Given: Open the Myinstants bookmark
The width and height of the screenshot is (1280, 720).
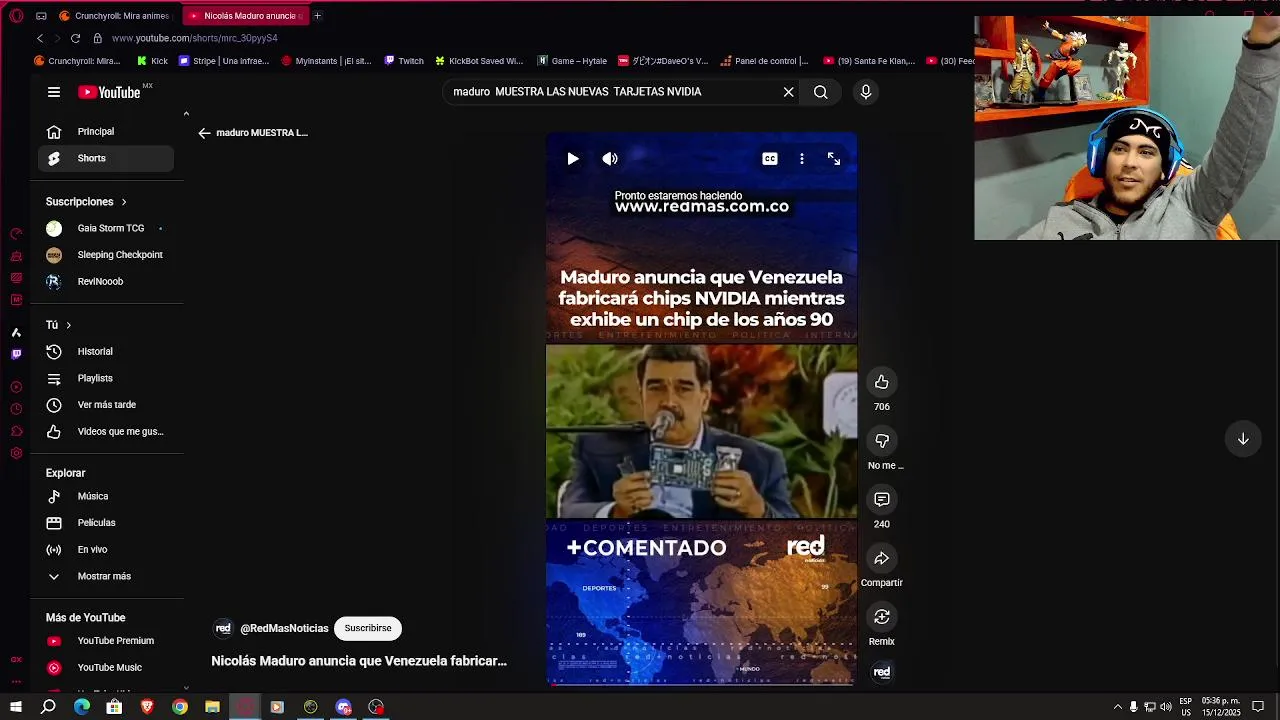Looking at the screenshot, I should pos(326,61).
